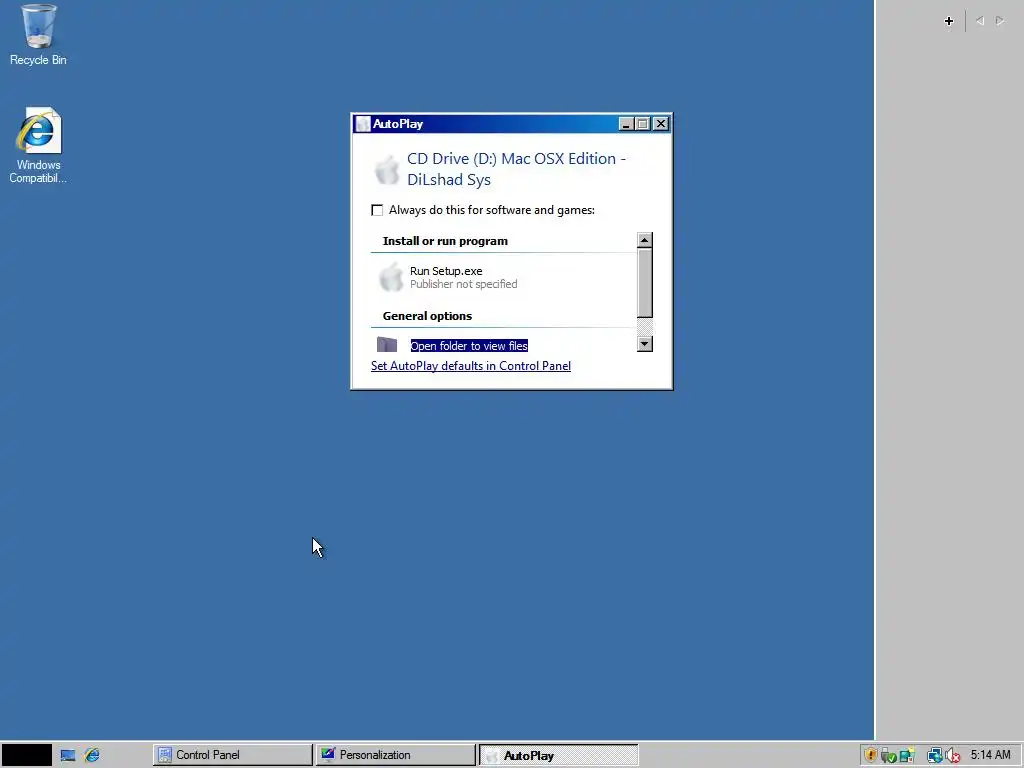The height and width of the screenshot is (768, 1024).
Task: Maximize the AutoPlay window
Action: tap(643, 124)
